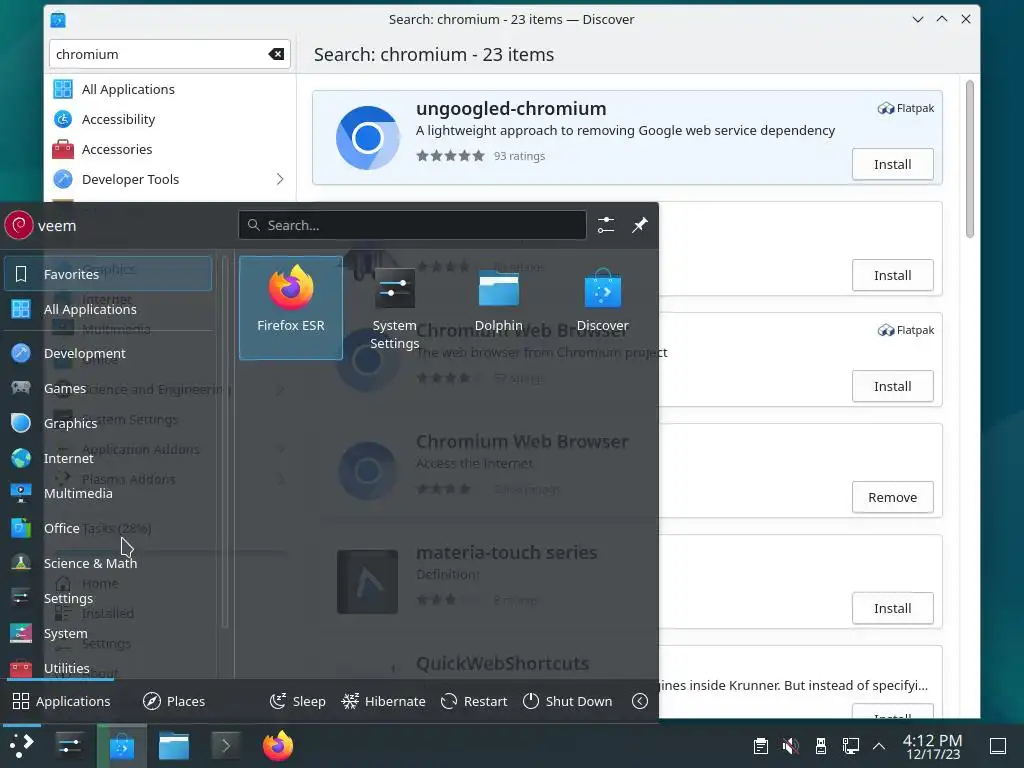
Task: Open System Settings from Favorites grid
Action: [394, 307]
